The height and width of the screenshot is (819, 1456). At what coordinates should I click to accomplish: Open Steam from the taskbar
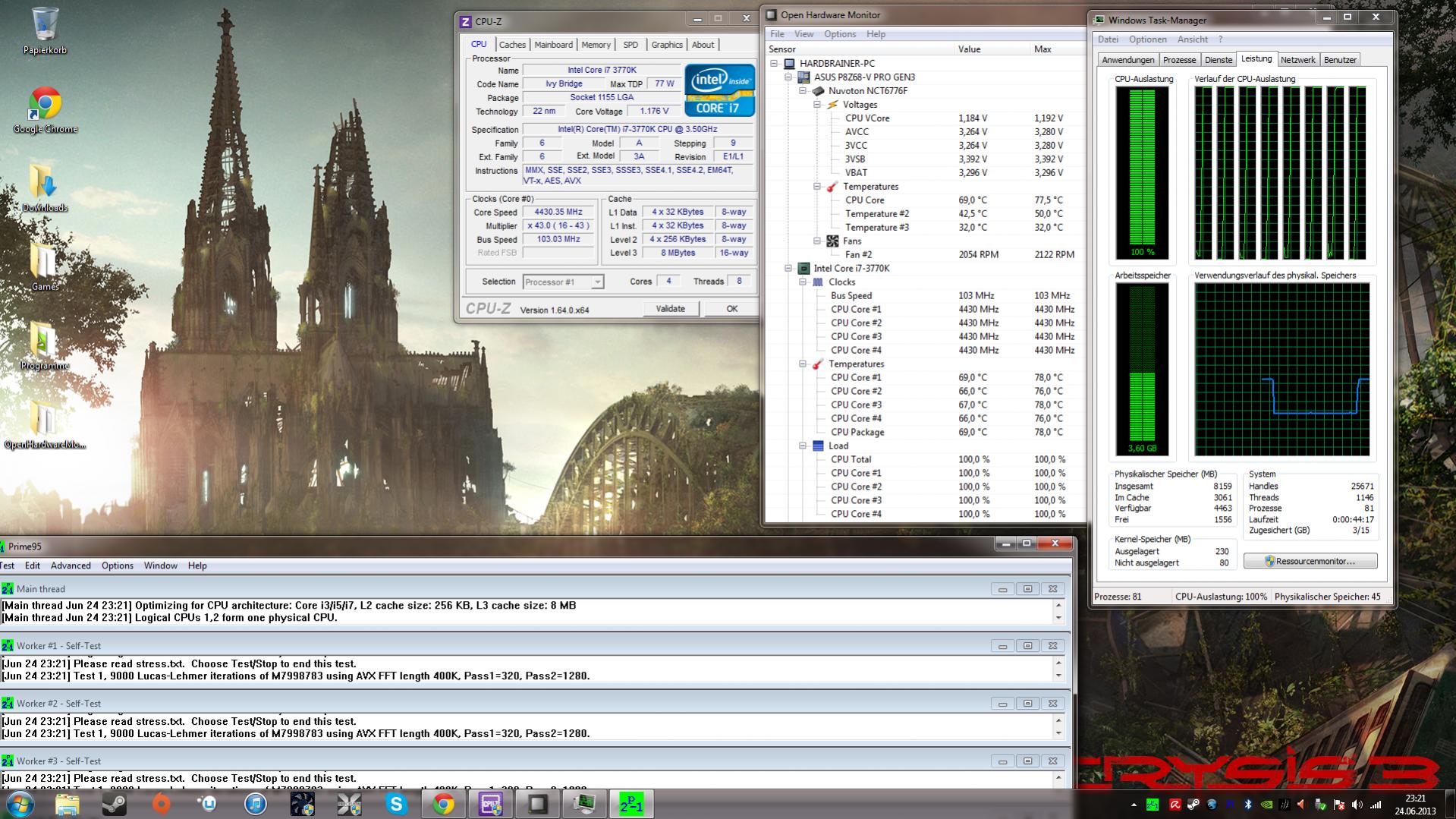[115, 804]
